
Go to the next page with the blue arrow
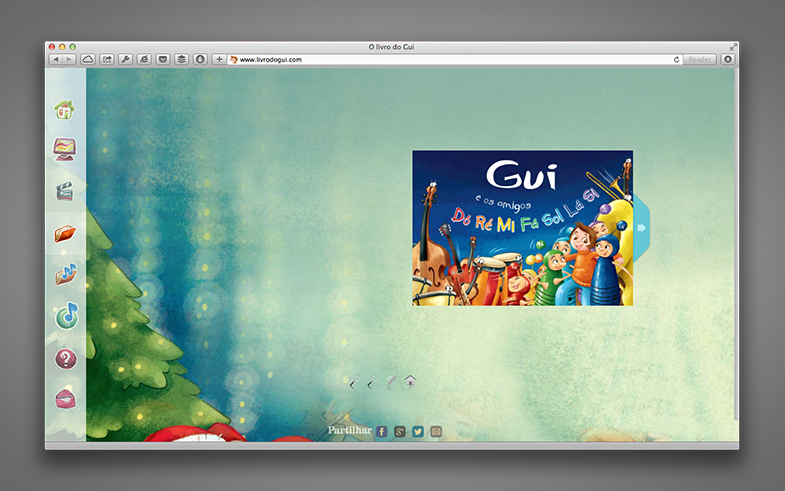point(641,228)
